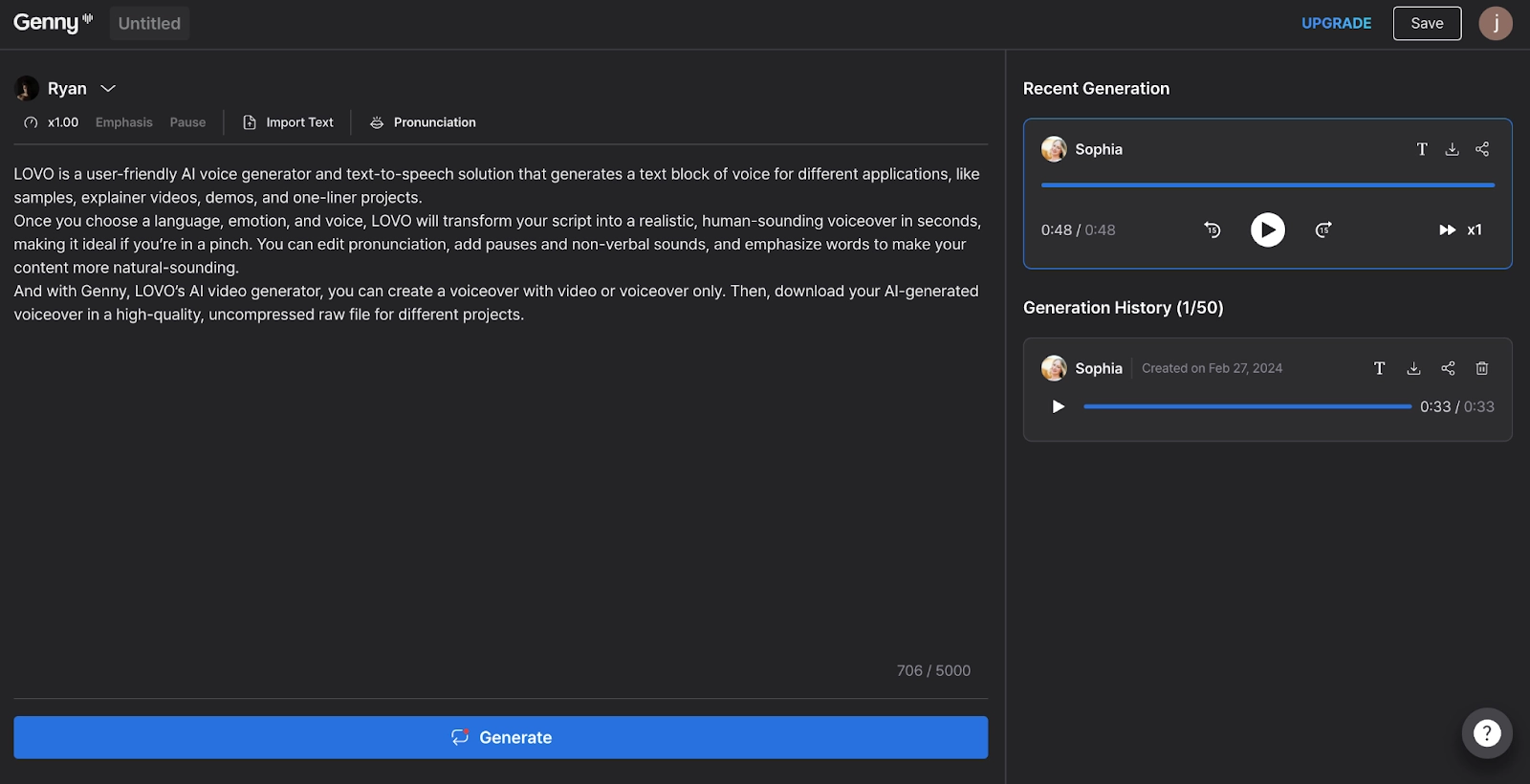Click the 706 / 5000 character counter

tap(933, 670)
